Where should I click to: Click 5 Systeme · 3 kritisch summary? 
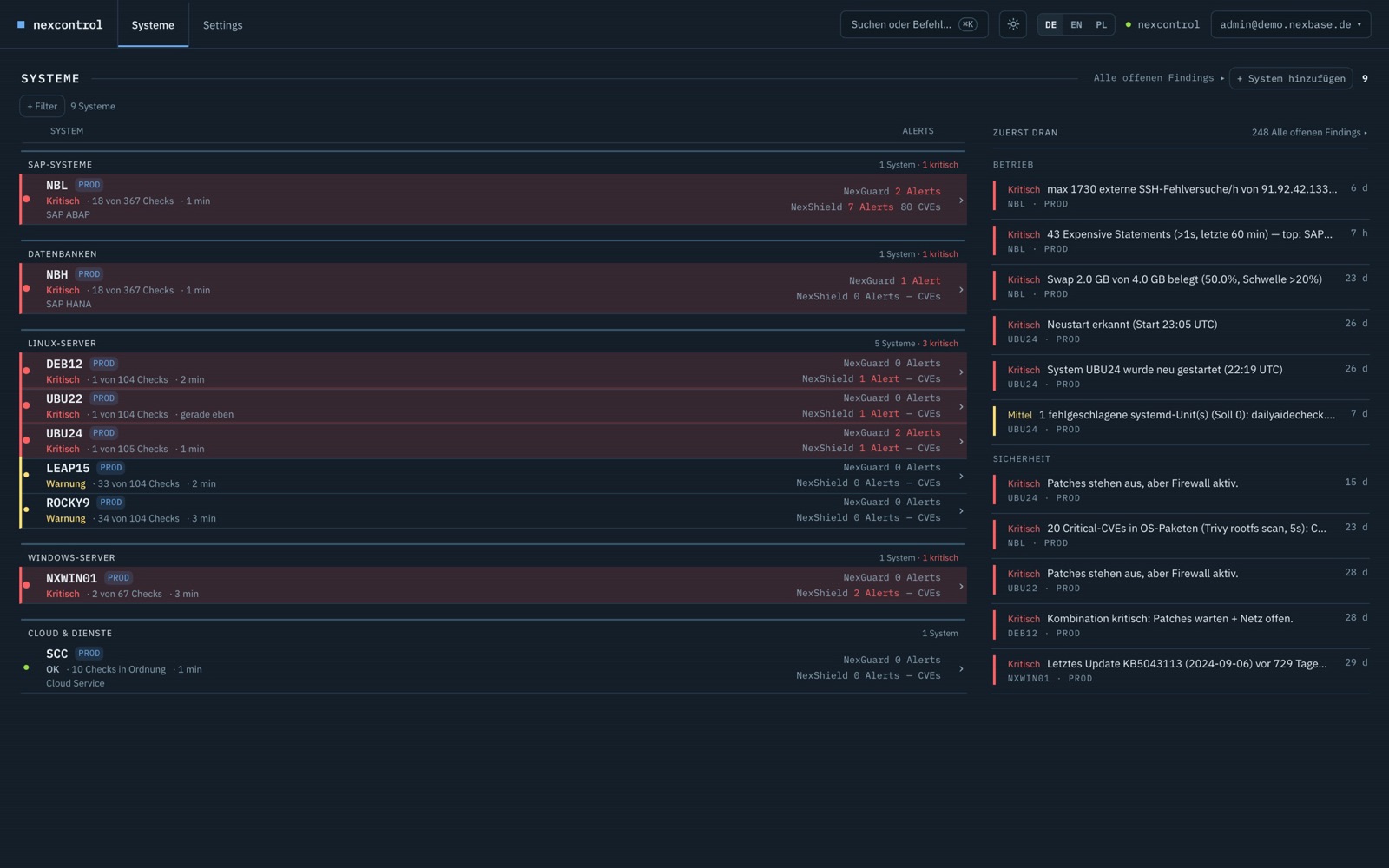coord(916,343)
